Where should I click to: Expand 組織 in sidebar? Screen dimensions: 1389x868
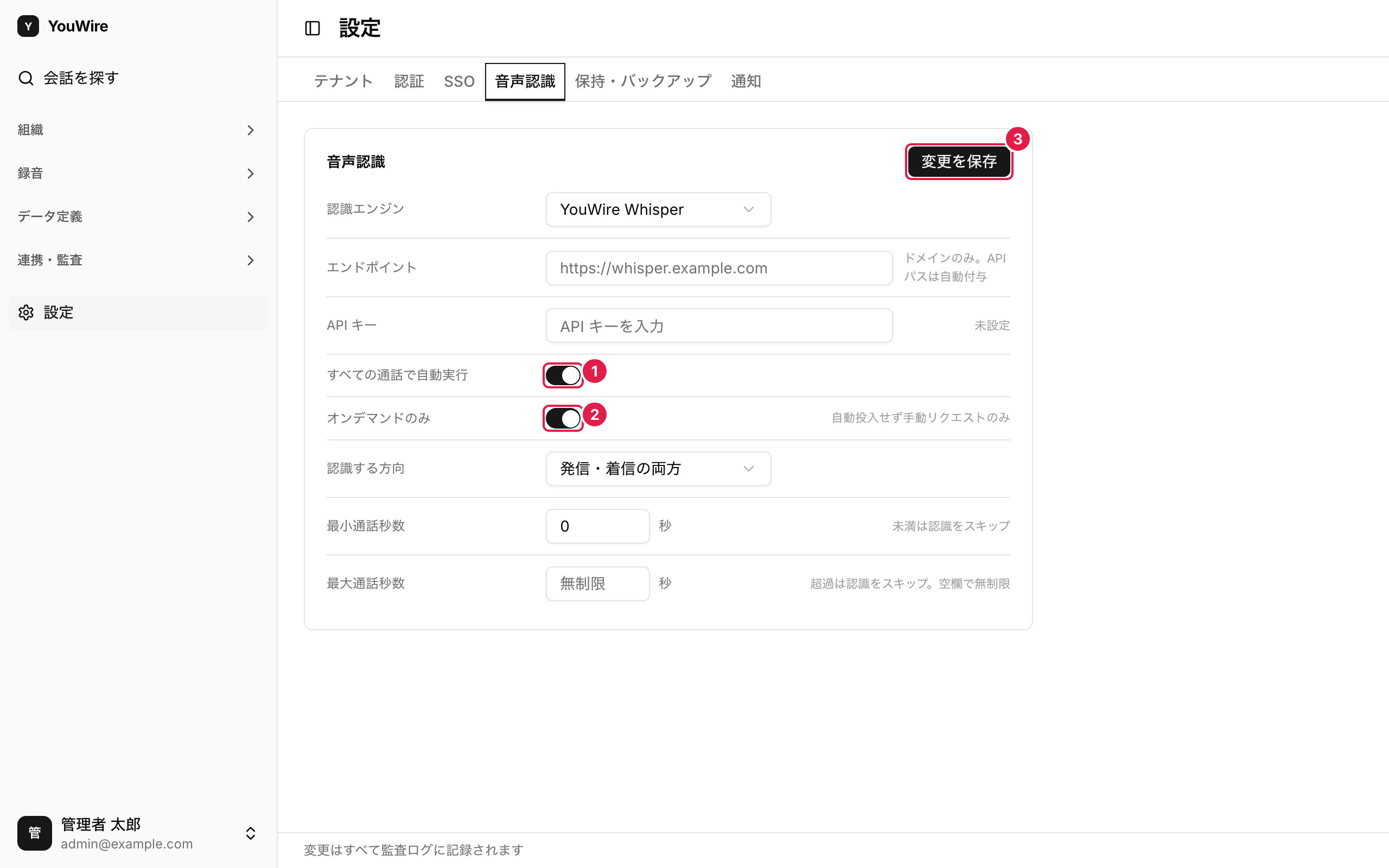click(x=138, y=130)
